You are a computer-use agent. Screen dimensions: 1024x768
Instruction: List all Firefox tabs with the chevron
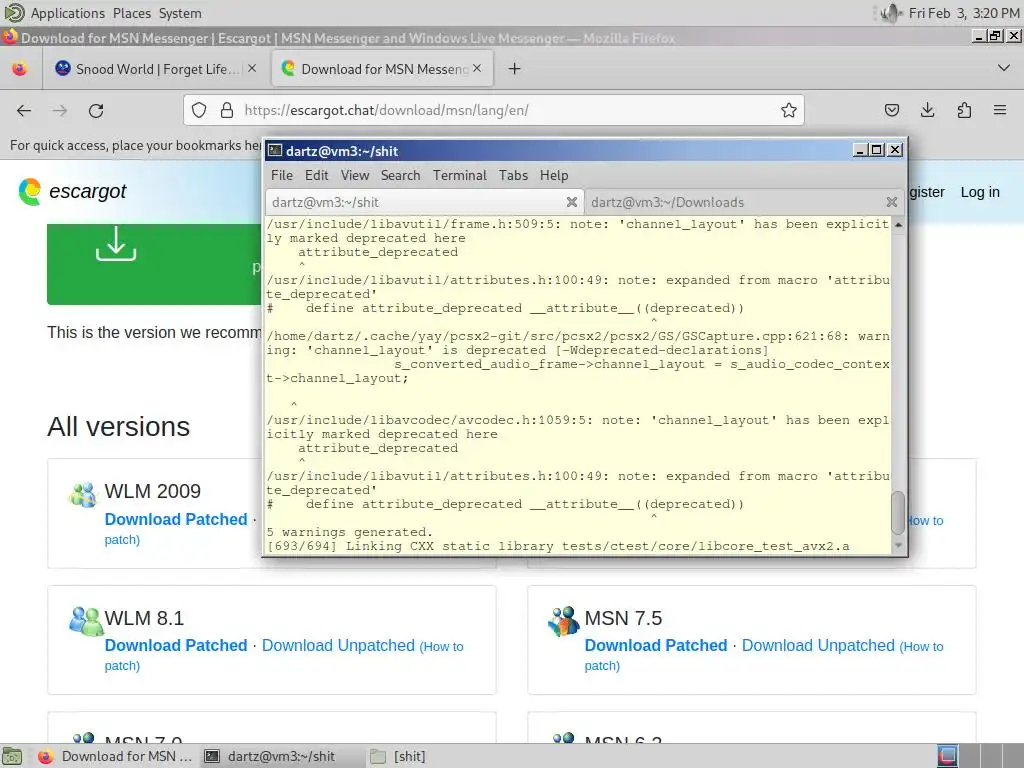pyautogui.click(x=1004, y=68)
